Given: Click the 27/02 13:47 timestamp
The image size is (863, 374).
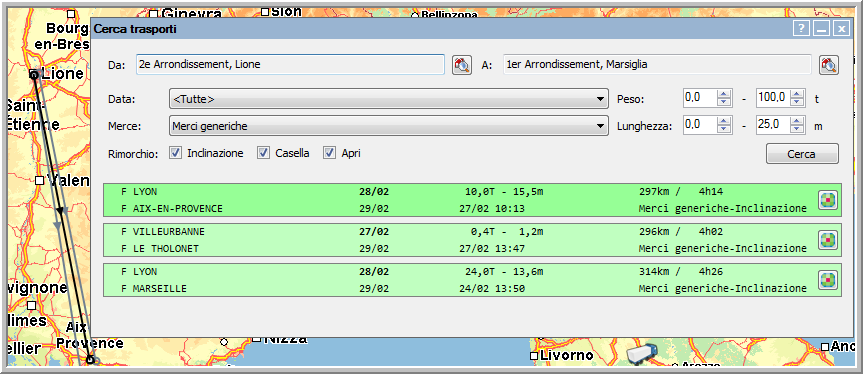Looking at the screenshot, I should coord(491,249).
